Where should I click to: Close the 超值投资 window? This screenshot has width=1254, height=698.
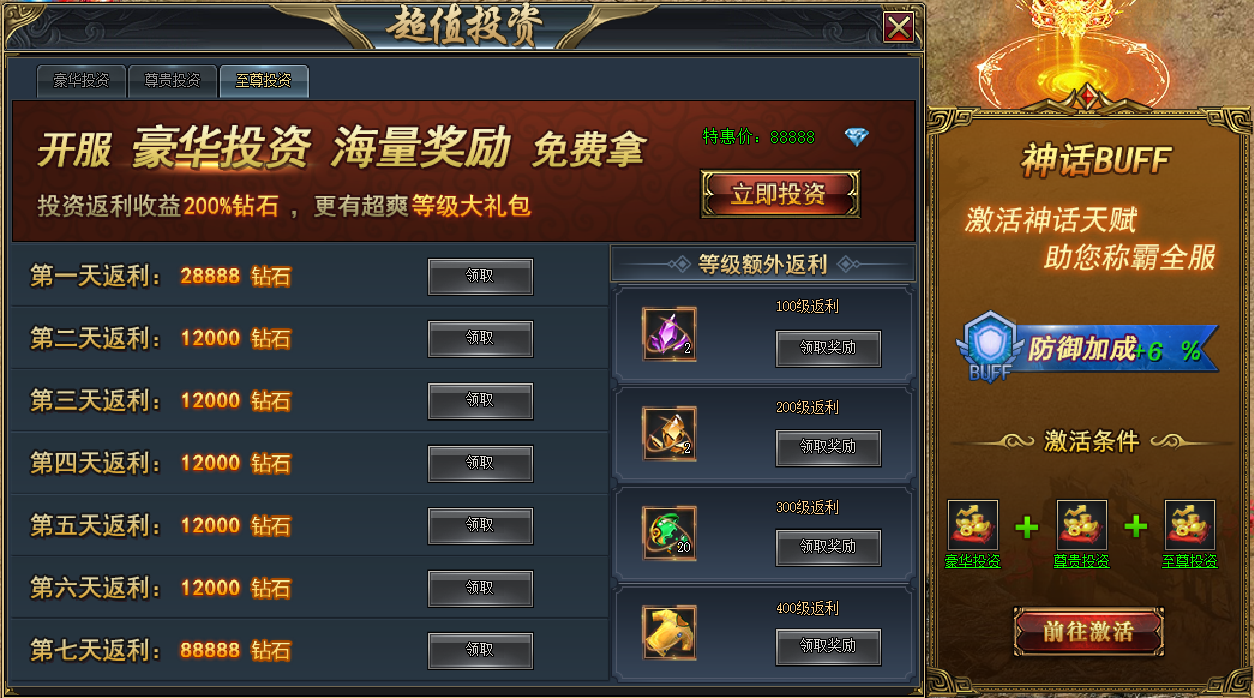click(x=899, y=27)
